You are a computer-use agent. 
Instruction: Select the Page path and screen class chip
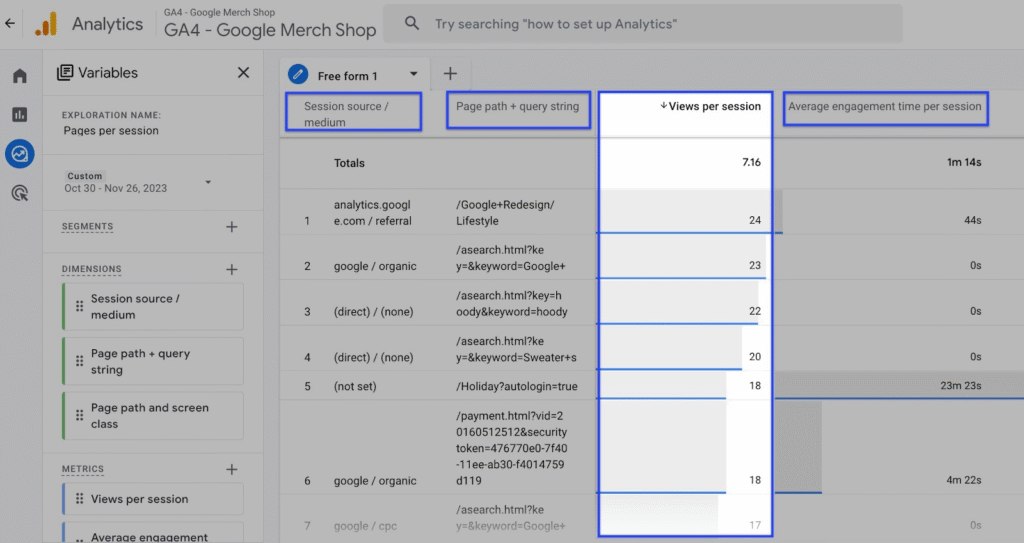pos(153,416)
